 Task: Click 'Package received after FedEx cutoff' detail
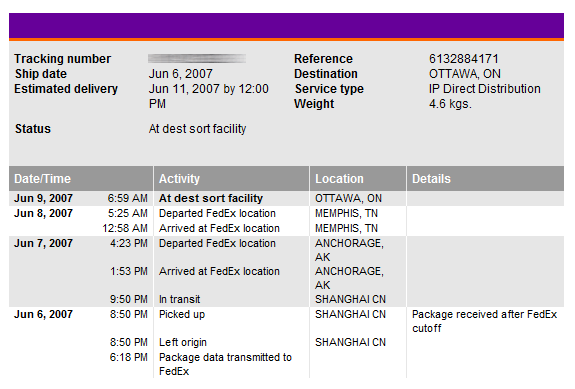pyautogui.click(x=484, y=321)
